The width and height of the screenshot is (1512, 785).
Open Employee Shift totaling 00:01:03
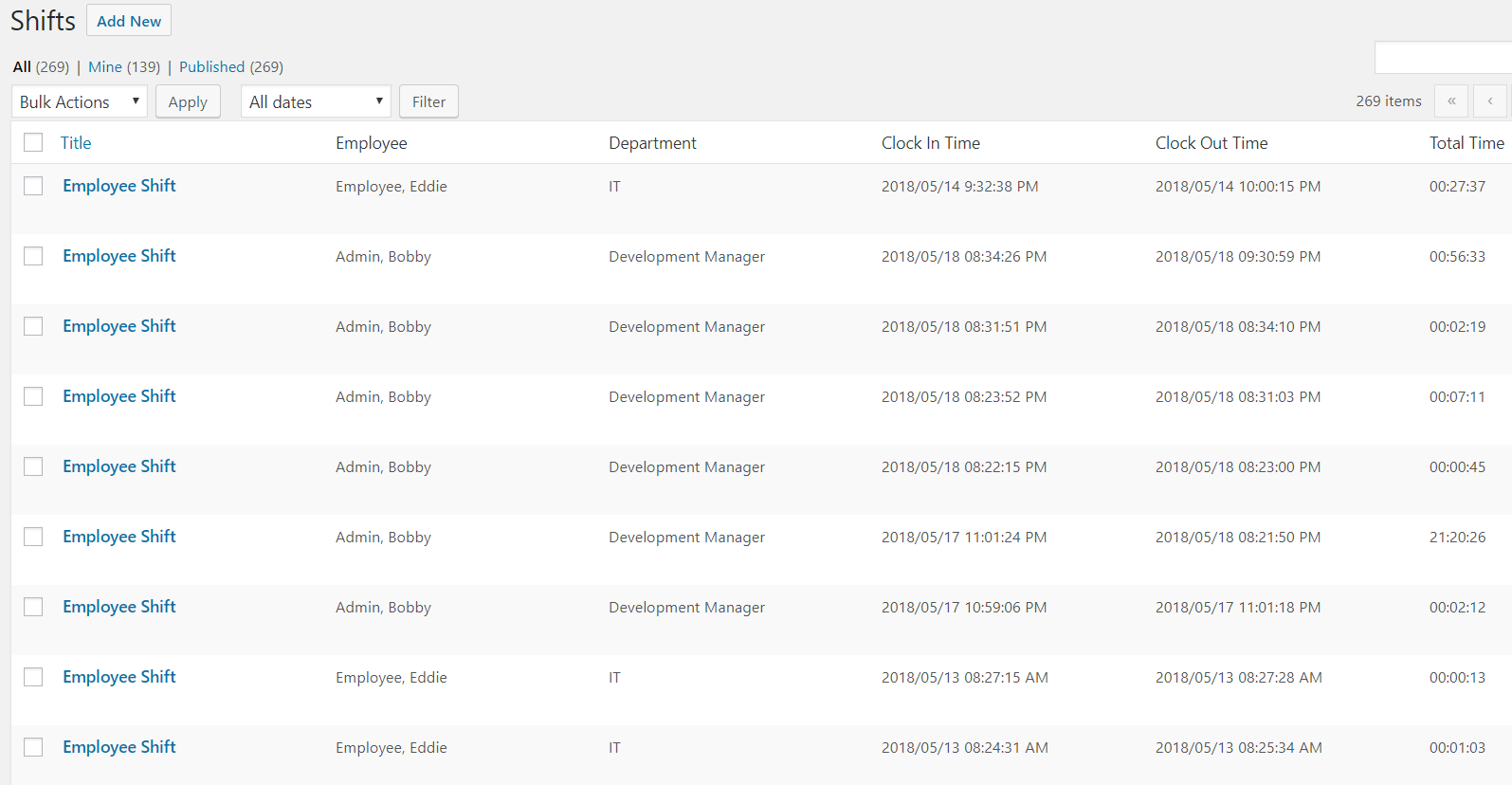coord(119,747)
